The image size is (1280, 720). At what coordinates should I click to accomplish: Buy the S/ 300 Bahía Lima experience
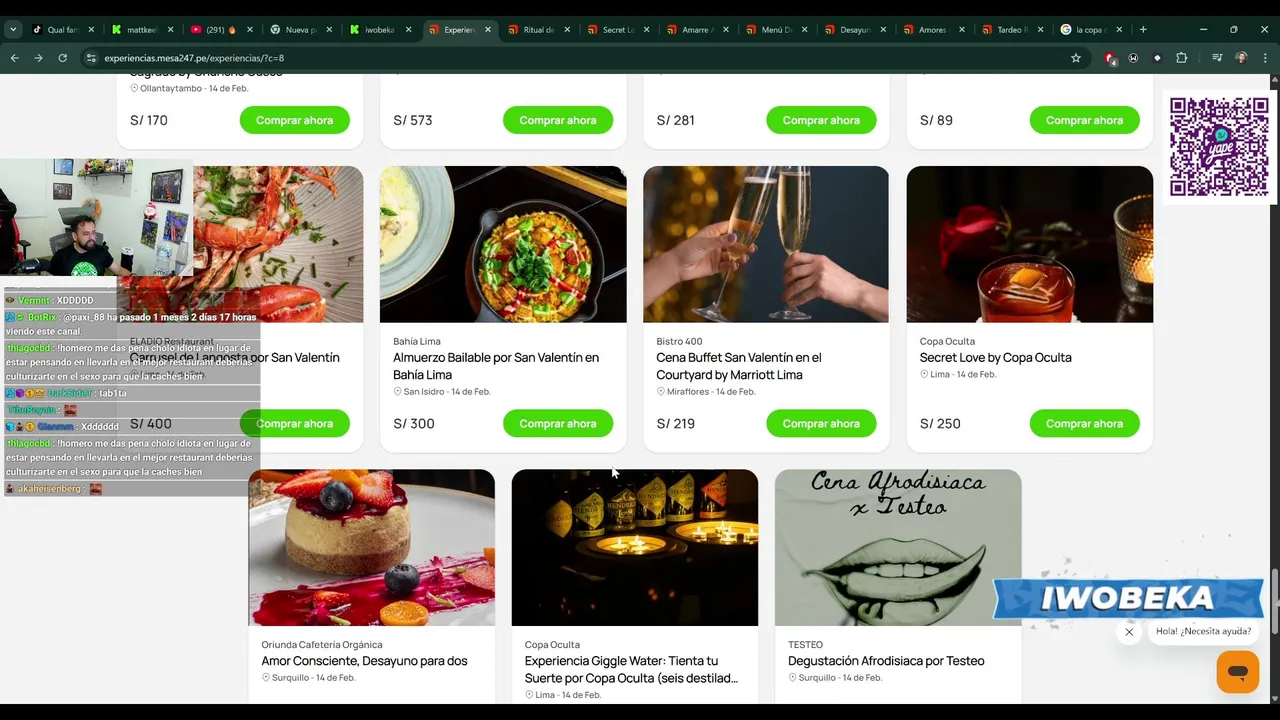[558, 423]
